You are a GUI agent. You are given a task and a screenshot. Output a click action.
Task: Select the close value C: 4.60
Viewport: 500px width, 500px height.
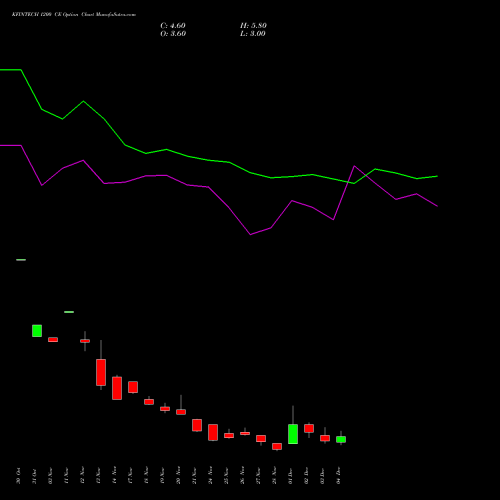(173, 26)
